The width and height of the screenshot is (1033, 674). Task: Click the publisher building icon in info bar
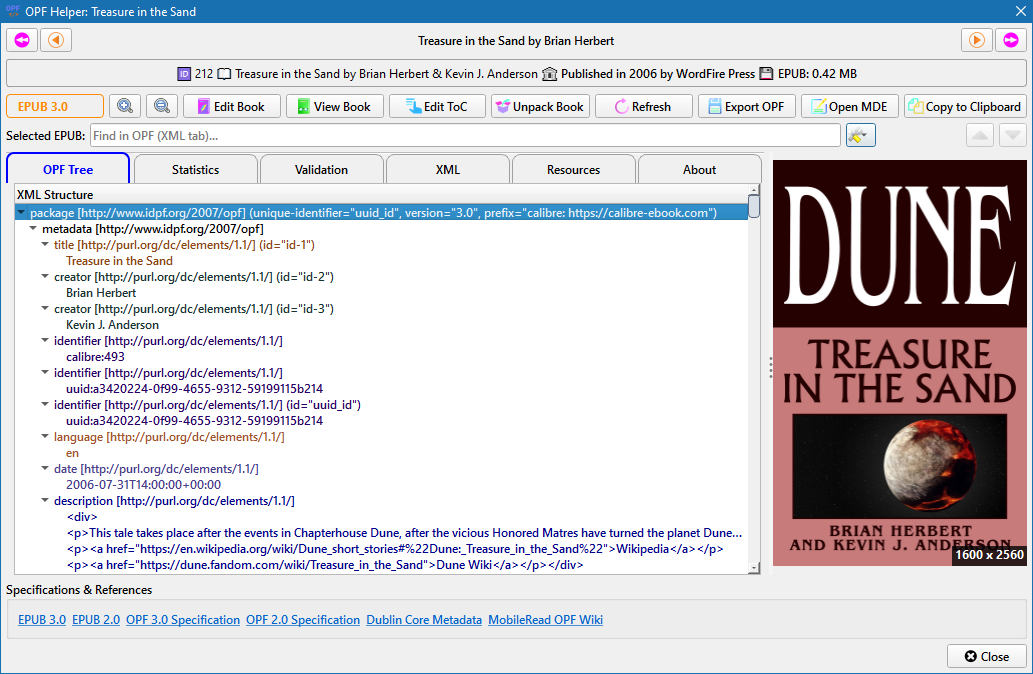(x=549, y=74)
